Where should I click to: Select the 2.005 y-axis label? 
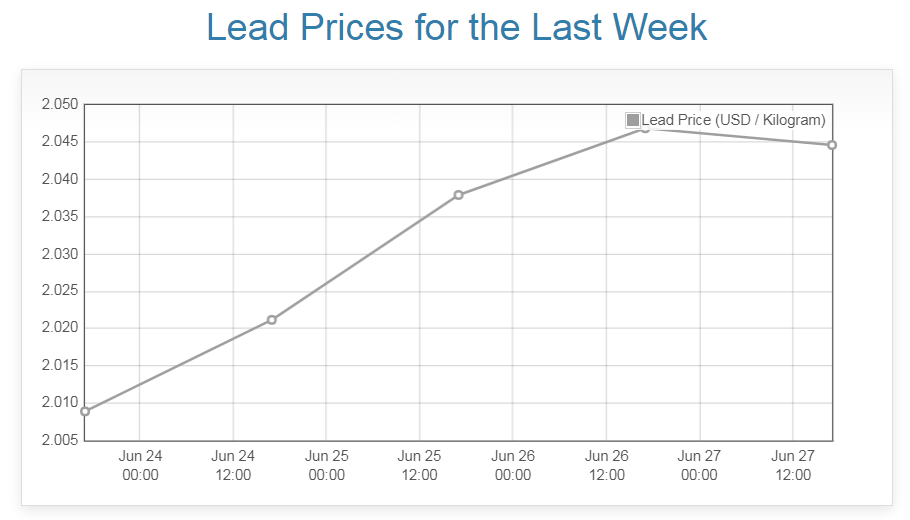point(59,440)
